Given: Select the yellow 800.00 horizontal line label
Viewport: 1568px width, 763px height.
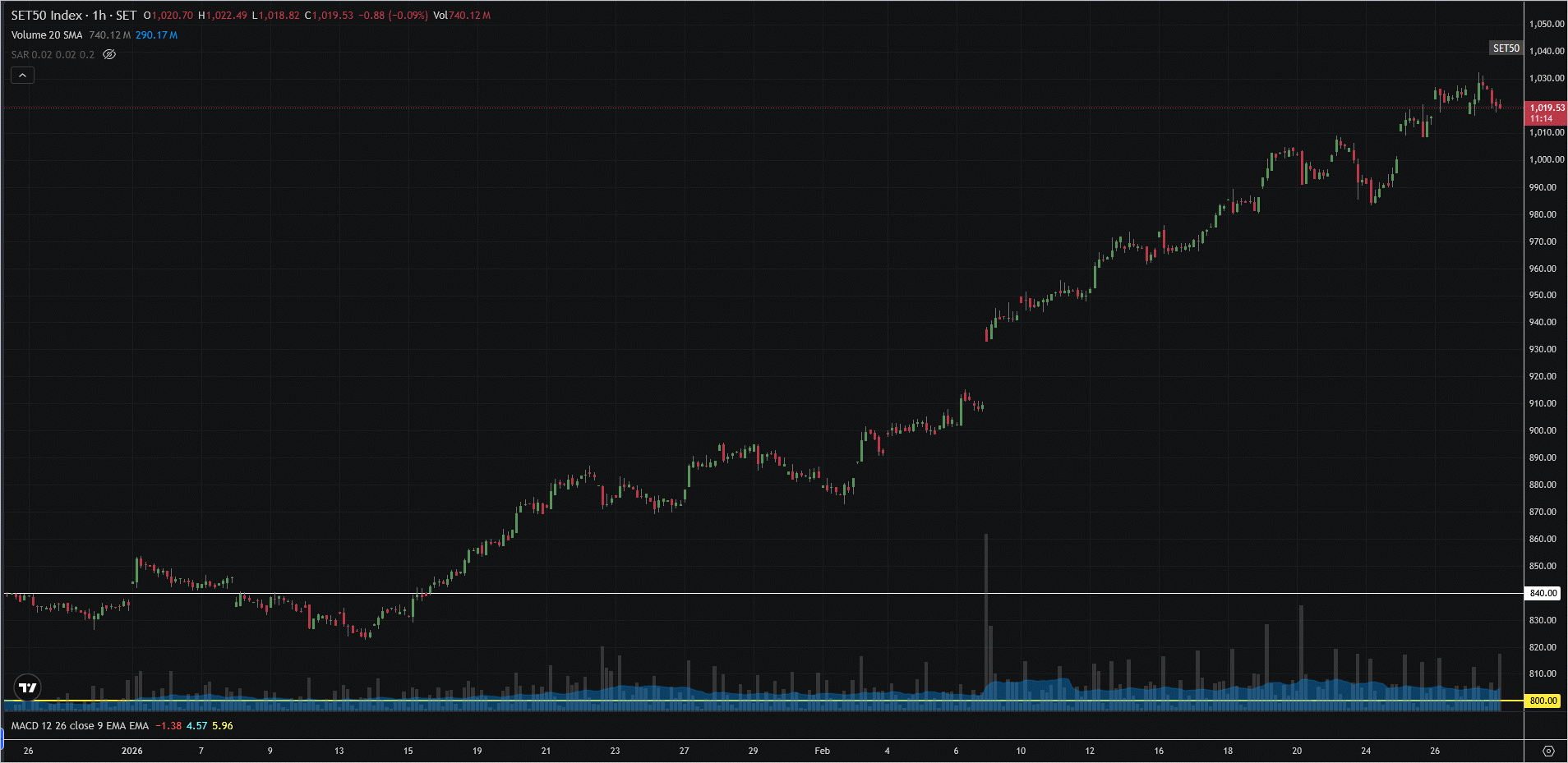Looking at the screenshot, I should [x=1543, y=701].
